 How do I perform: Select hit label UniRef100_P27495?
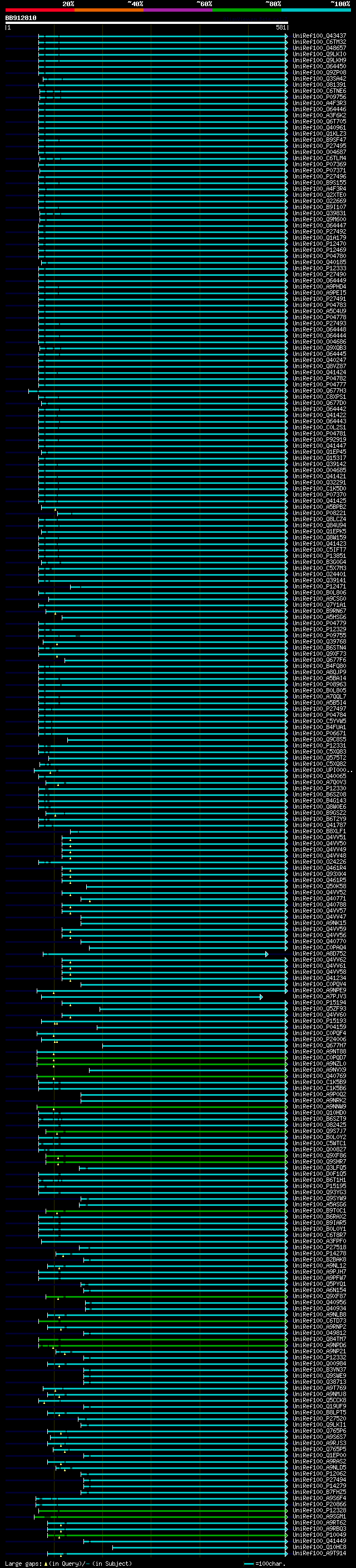click(319, 146)
